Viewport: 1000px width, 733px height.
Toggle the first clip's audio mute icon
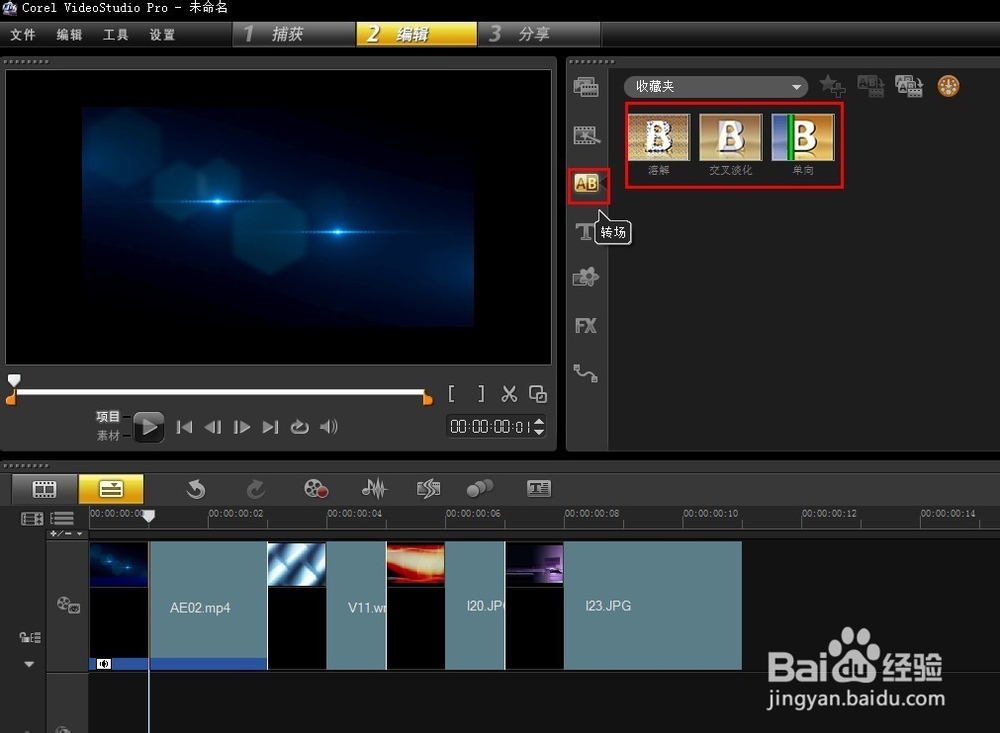(104, 664)
